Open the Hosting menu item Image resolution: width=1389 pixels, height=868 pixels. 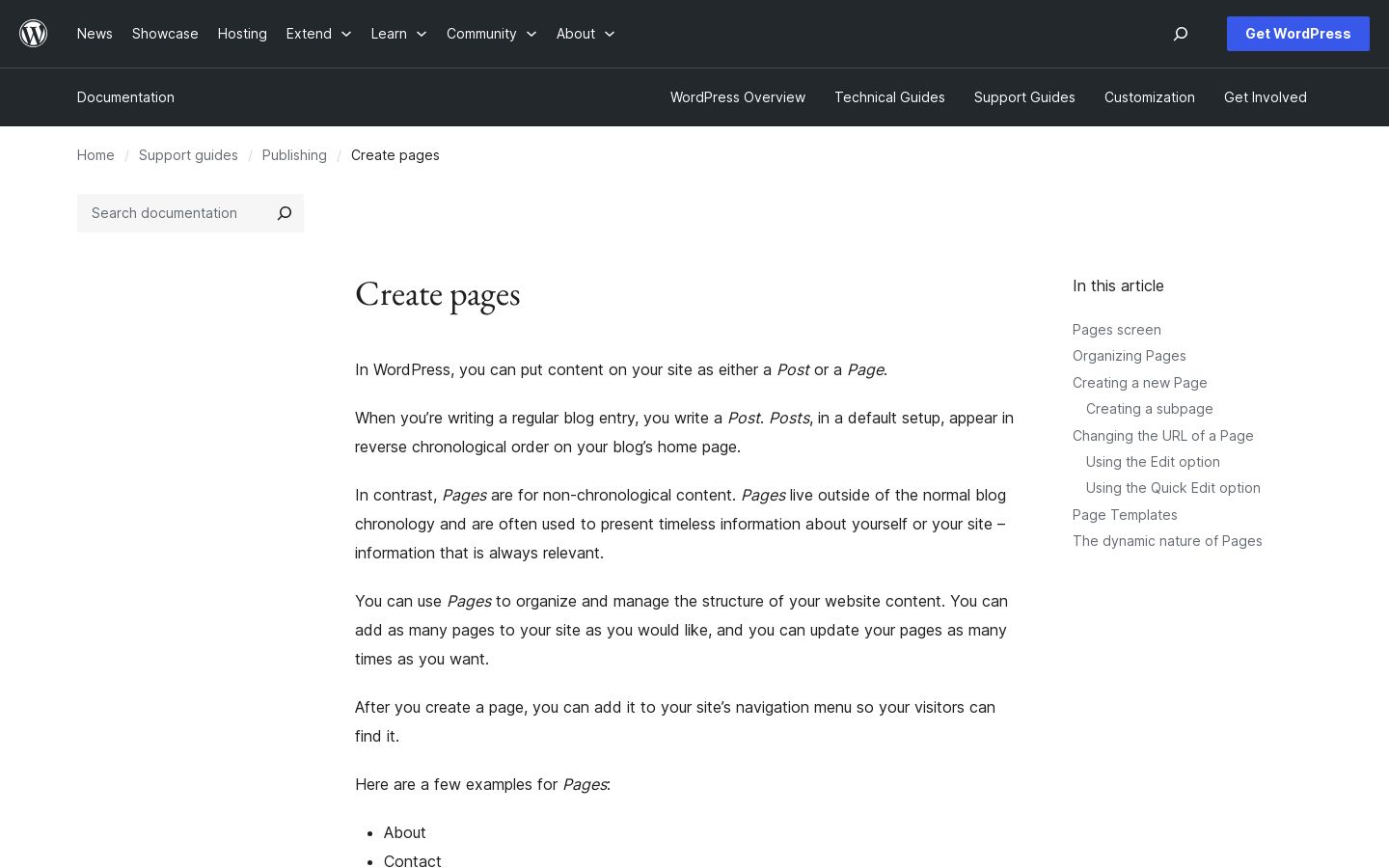(x=242, y=34)
